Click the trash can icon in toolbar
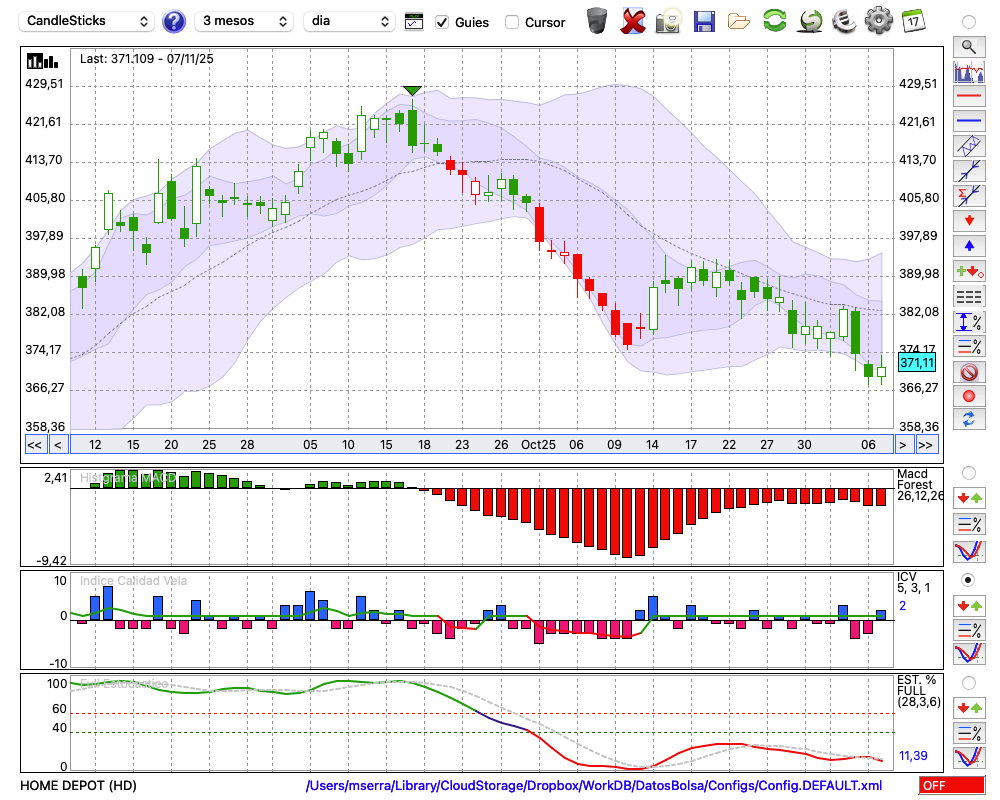1000x800 pixels. tap(597, 20)
